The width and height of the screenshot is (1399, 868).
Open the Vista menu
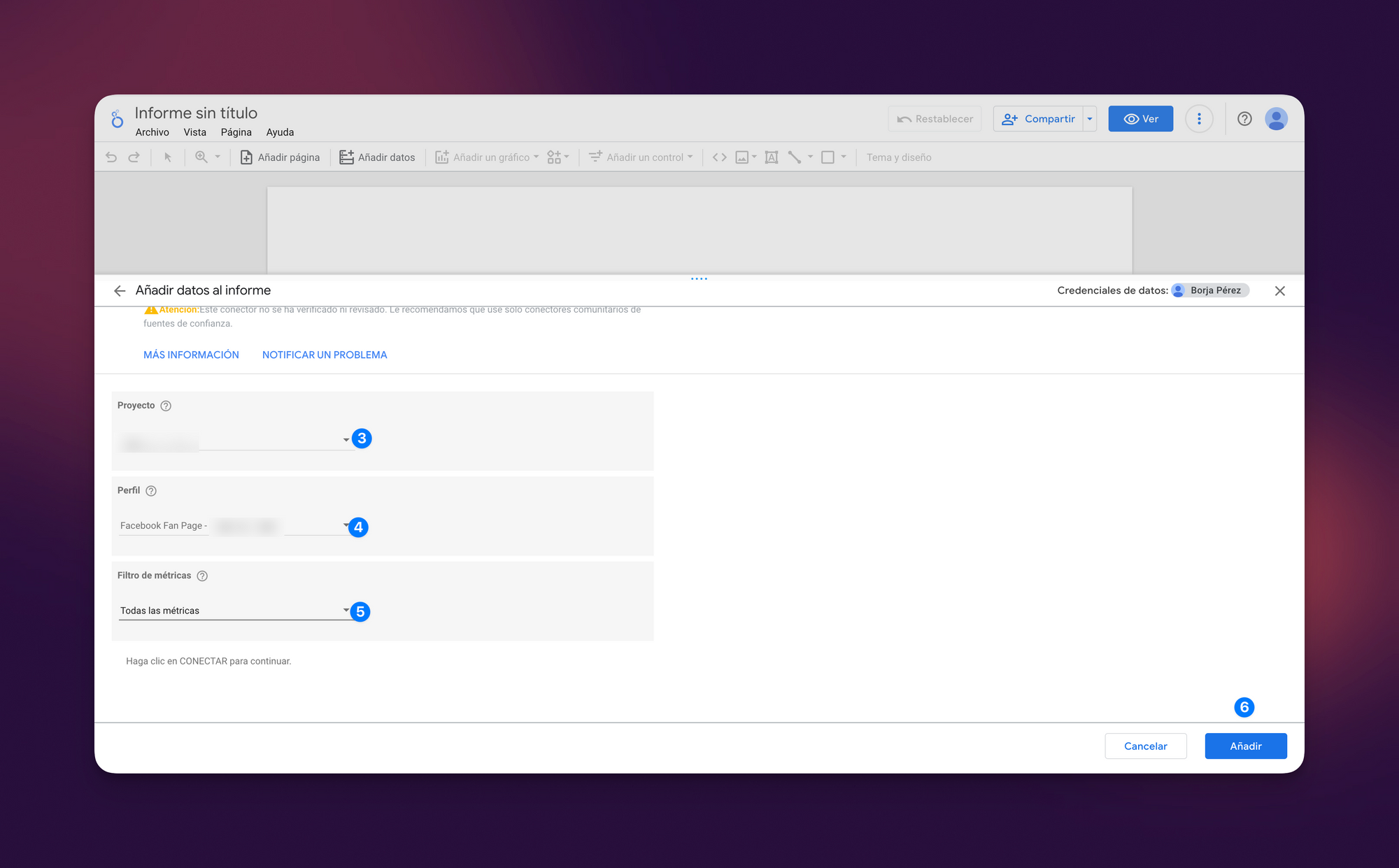click(195, 132)
